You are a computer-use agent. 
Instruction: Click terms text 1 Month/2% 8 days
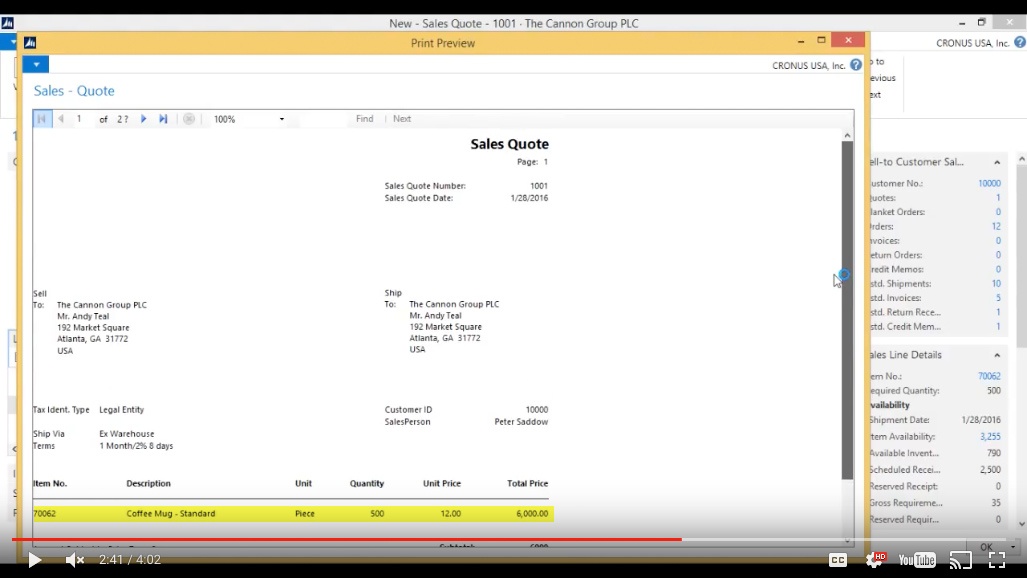tap(136, 446)
